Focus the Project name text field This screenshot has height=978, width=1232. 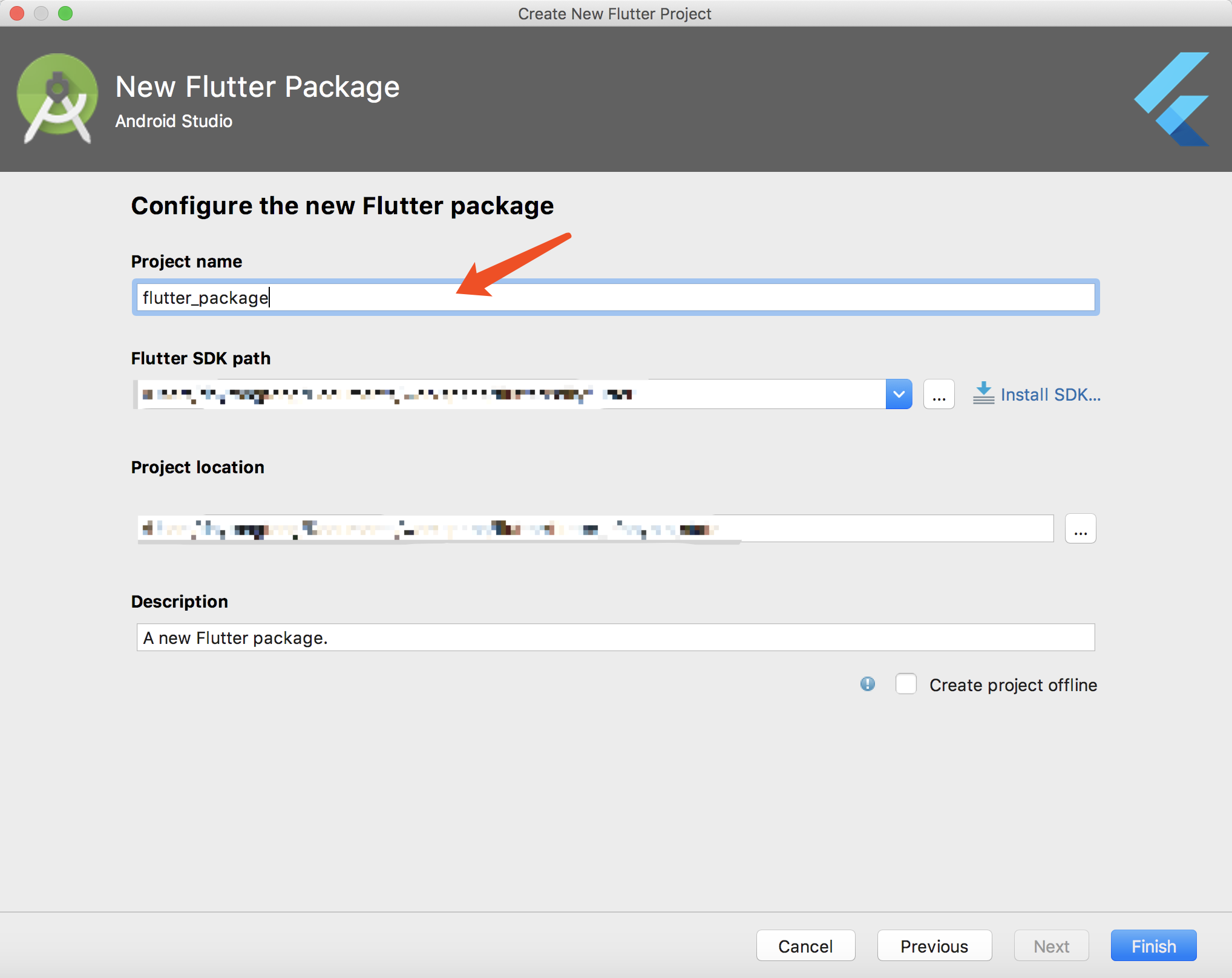tap(615, 298)
